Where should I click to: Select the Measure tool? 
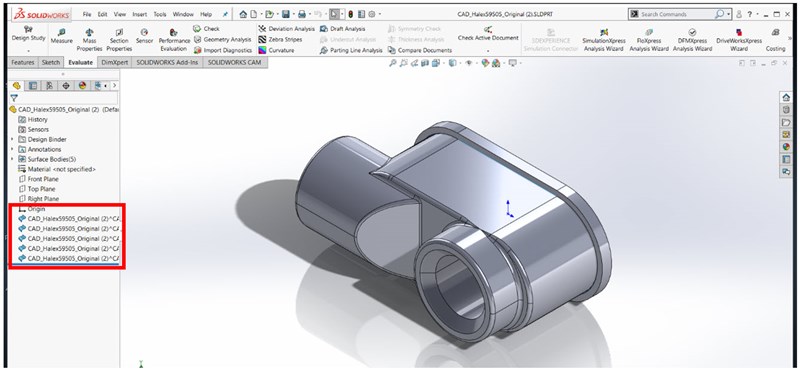tap(62, 37)
